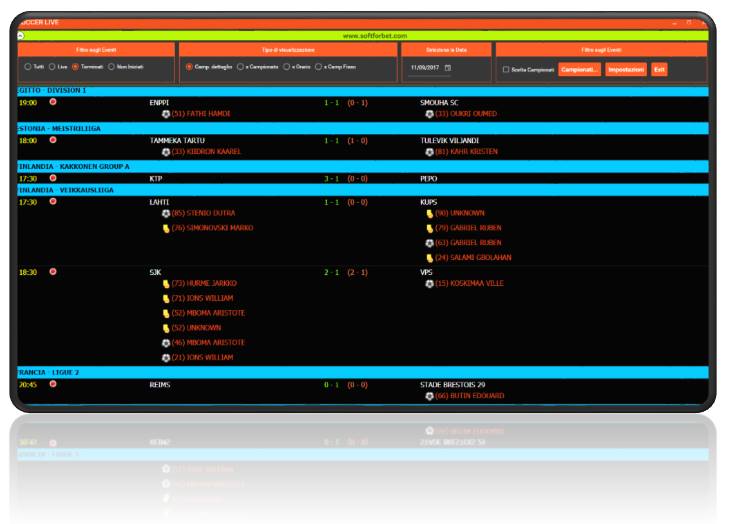Click yellow card icon for (52) Unknown
Screen dimensions: 729x524
(x=166, y=328)
